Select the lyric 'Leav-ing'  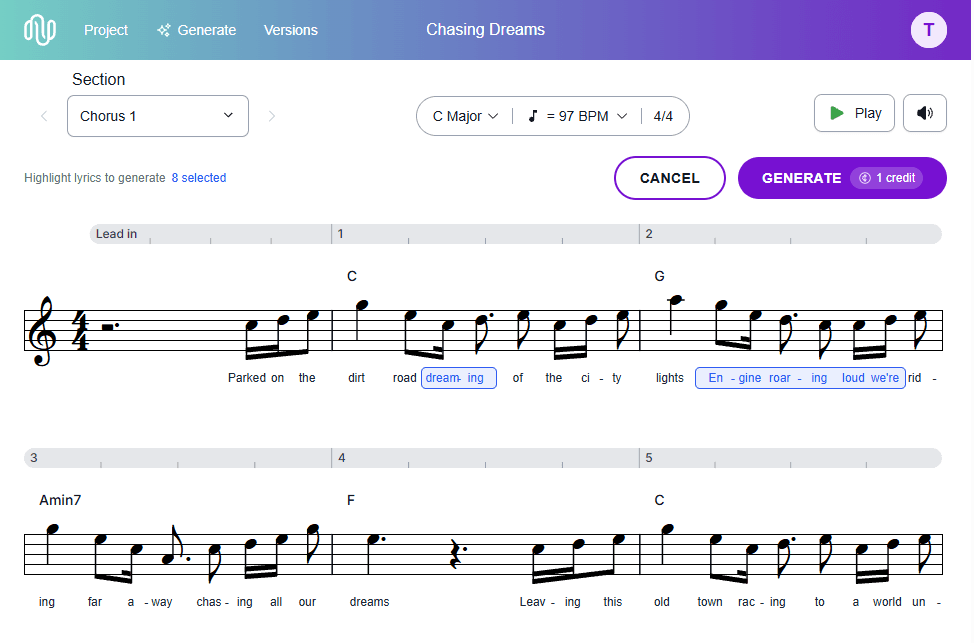(x=550, y=602)
